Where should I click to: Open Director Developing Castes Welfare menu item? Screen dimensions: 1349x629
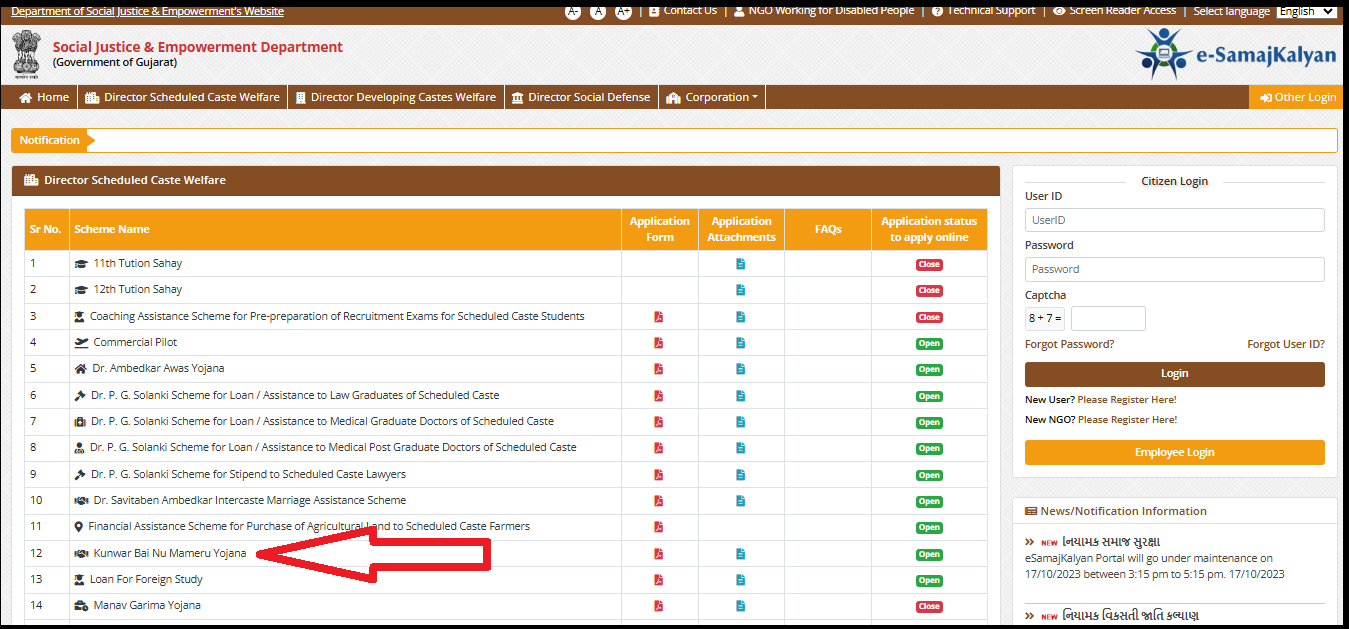pos(396,97)
